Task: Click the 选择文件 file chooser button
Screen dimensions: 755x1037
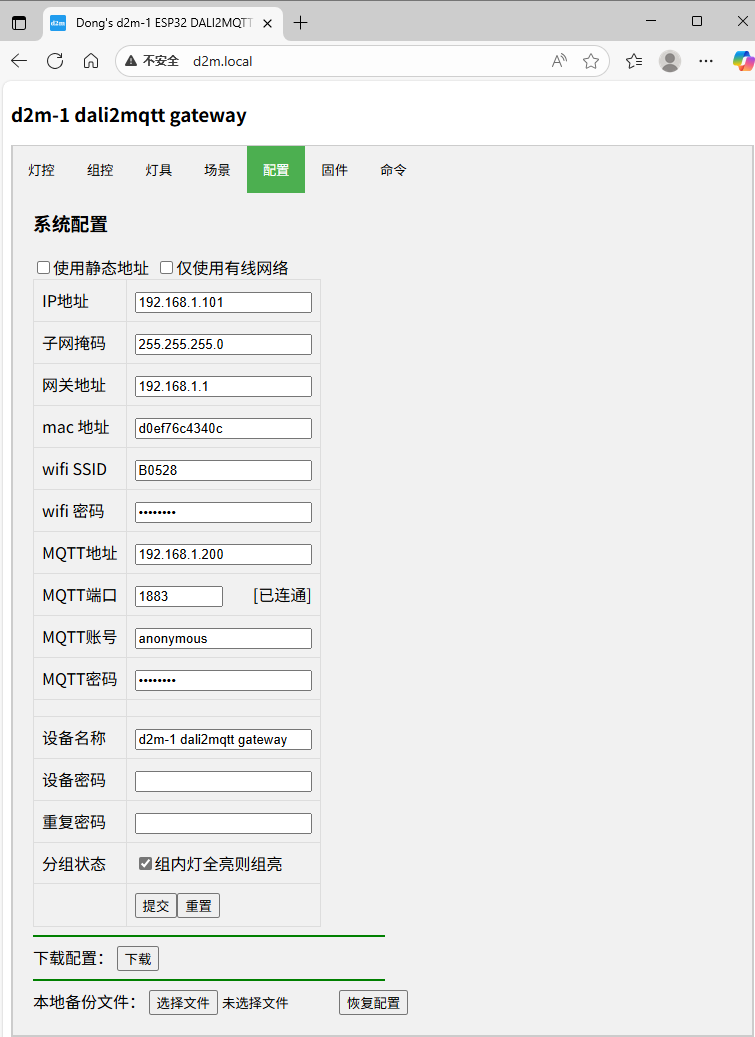Action: click(x=183, y=1003)
